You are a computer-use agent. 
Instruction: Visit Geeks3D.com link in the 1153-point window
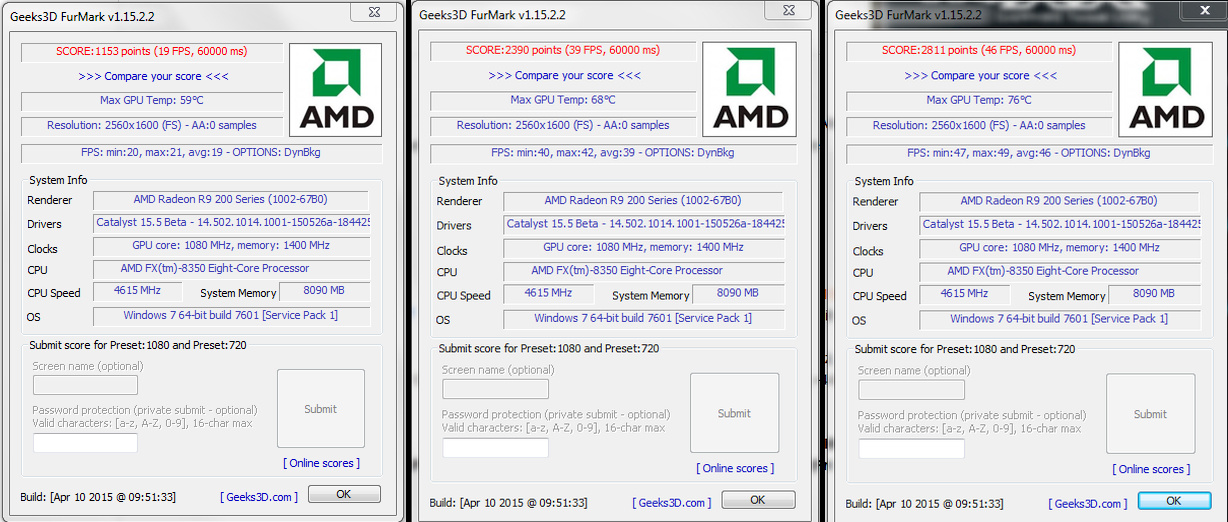pyautogui.click(x=259, y=497)
